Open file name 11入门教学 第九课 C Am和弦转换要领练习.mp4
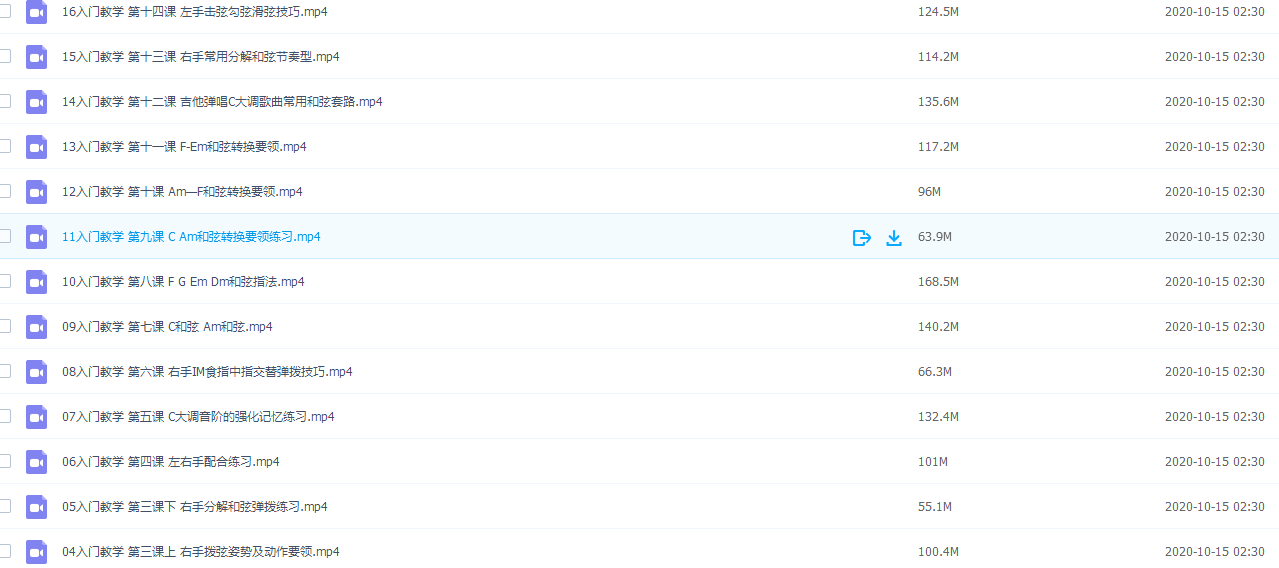This screenshot has width=1279, height=568. point(191,237)
